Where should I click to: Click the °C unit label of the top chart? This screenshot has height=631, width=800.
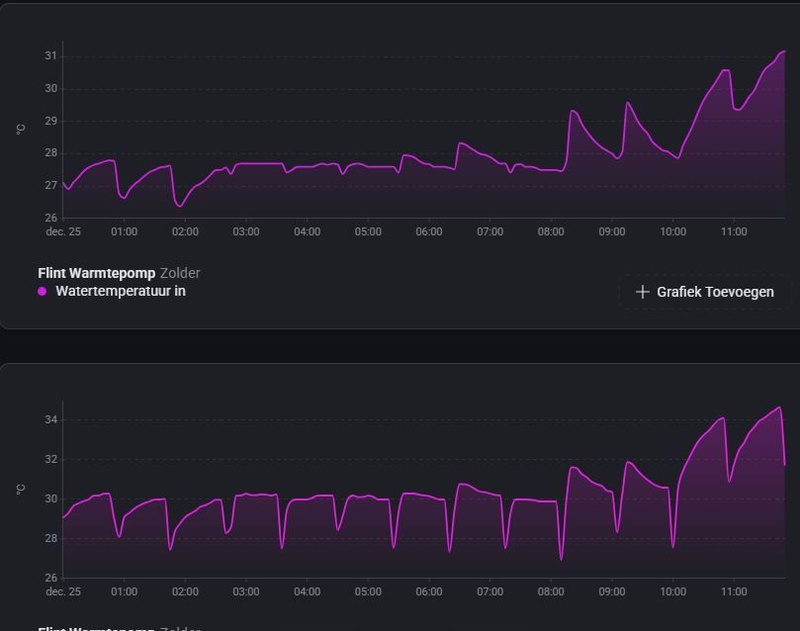coord(21,130)
